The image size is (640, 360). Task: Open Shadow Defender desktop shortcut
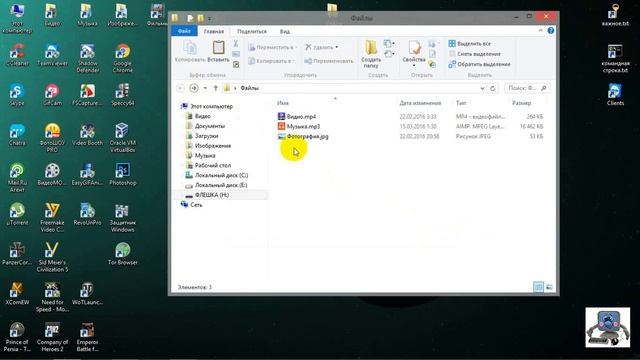tap(87, 58)
